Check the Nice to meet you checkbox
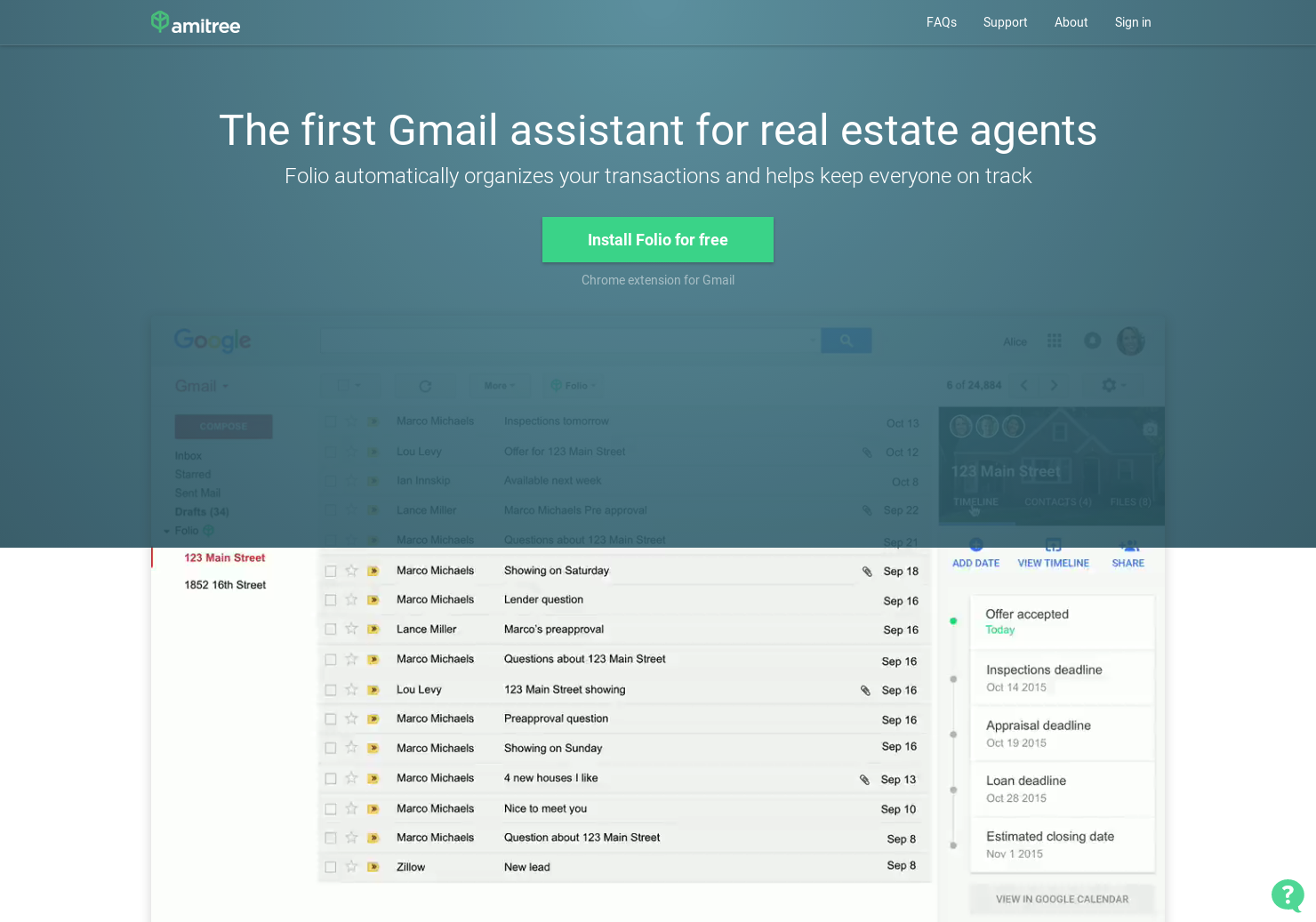This screenshot has width=1316, height=922. tap(331, 809)
